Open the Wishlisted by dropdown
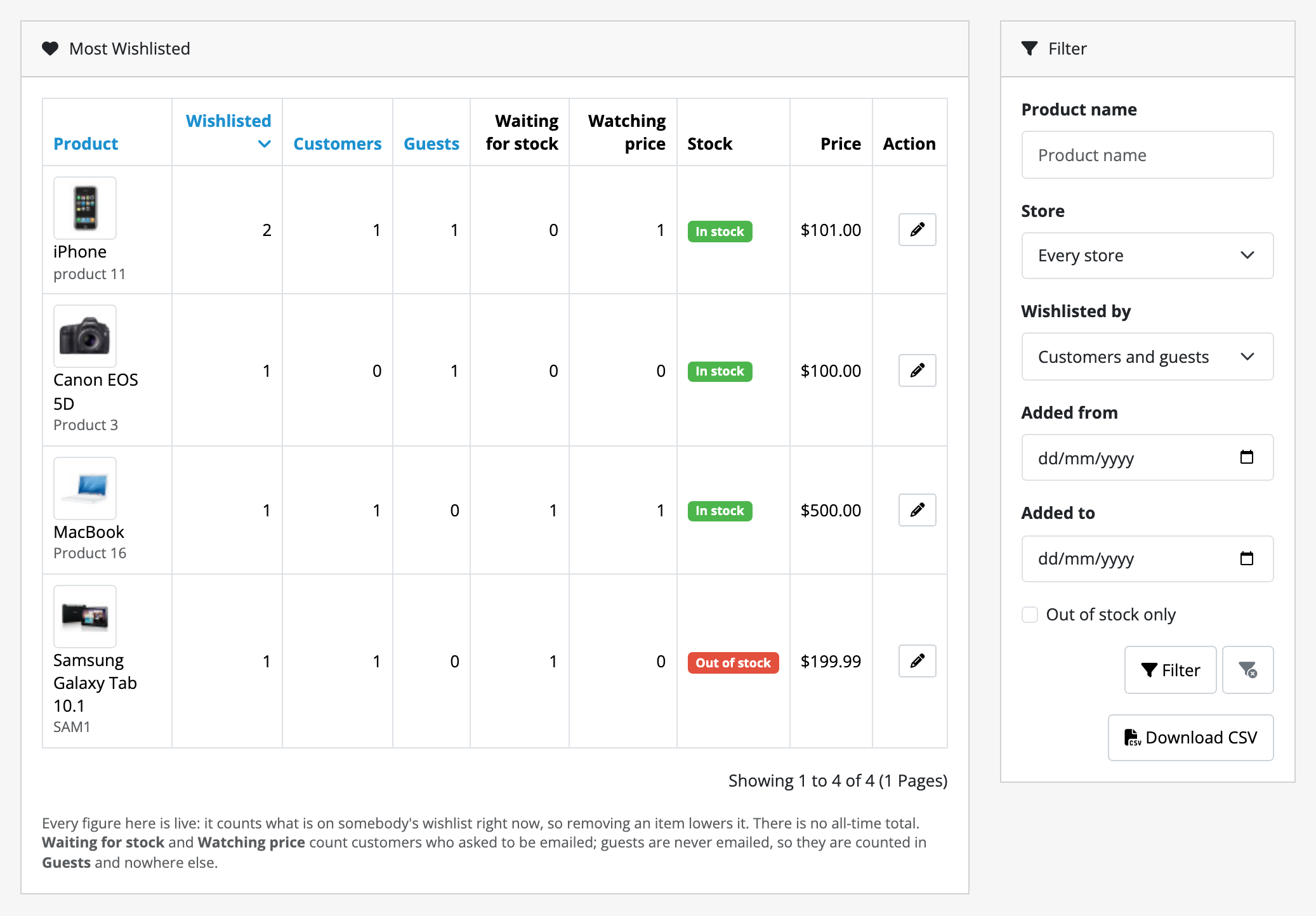Image resolution: width=1316 pixels, height=916 pixels. tap(1147, 357)
